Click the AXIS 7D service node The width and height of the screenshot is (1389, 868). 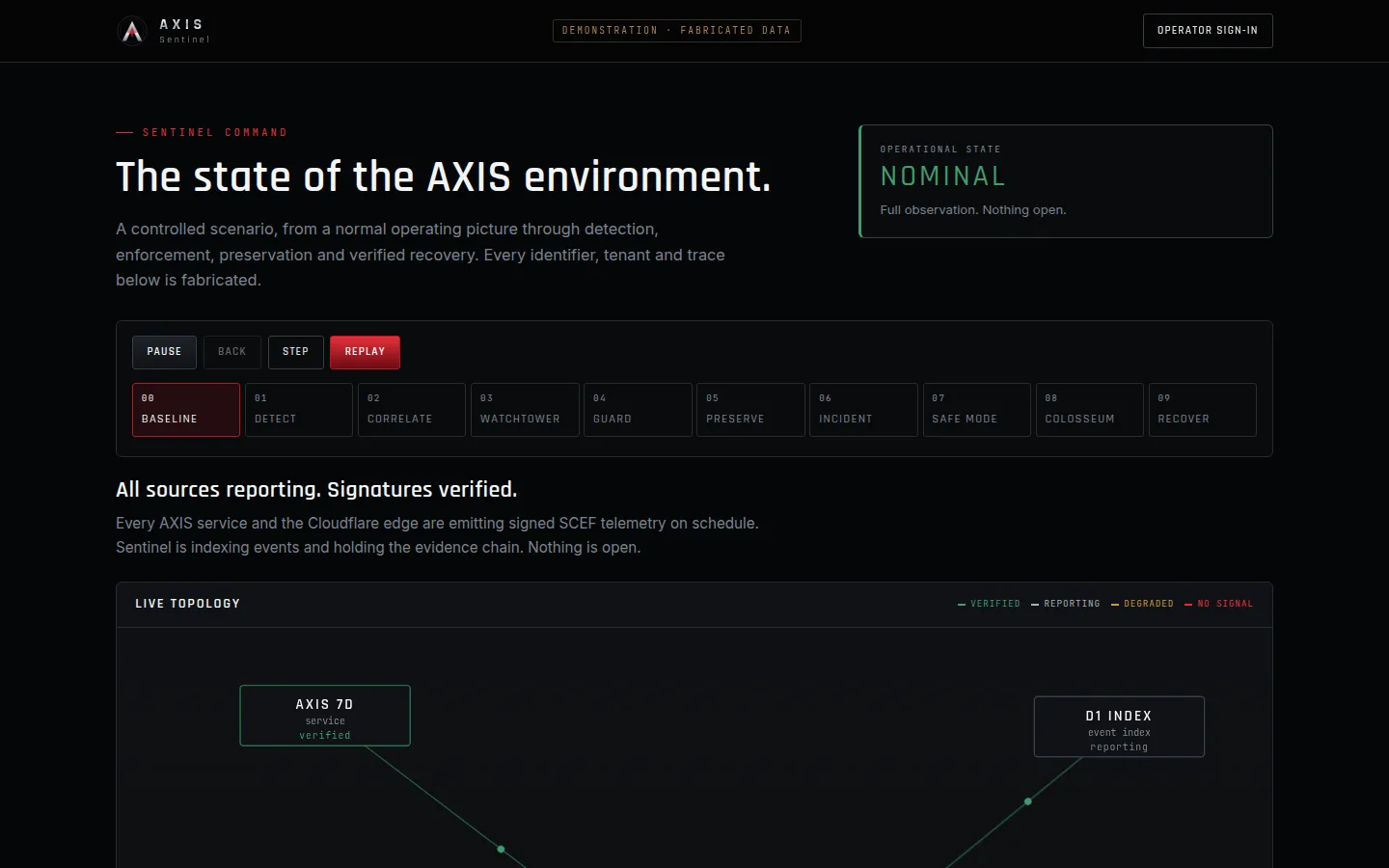point(325,716)
